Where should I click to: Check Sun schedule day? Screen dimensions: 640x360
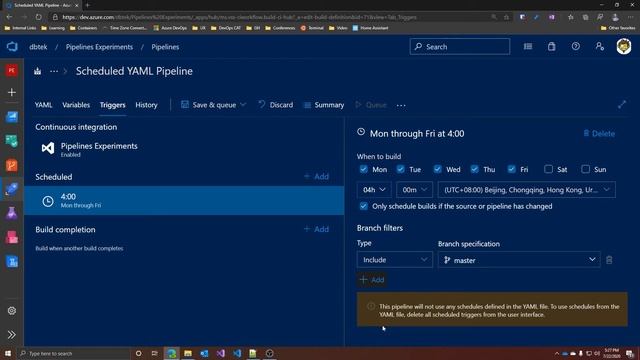pos(585,169)
